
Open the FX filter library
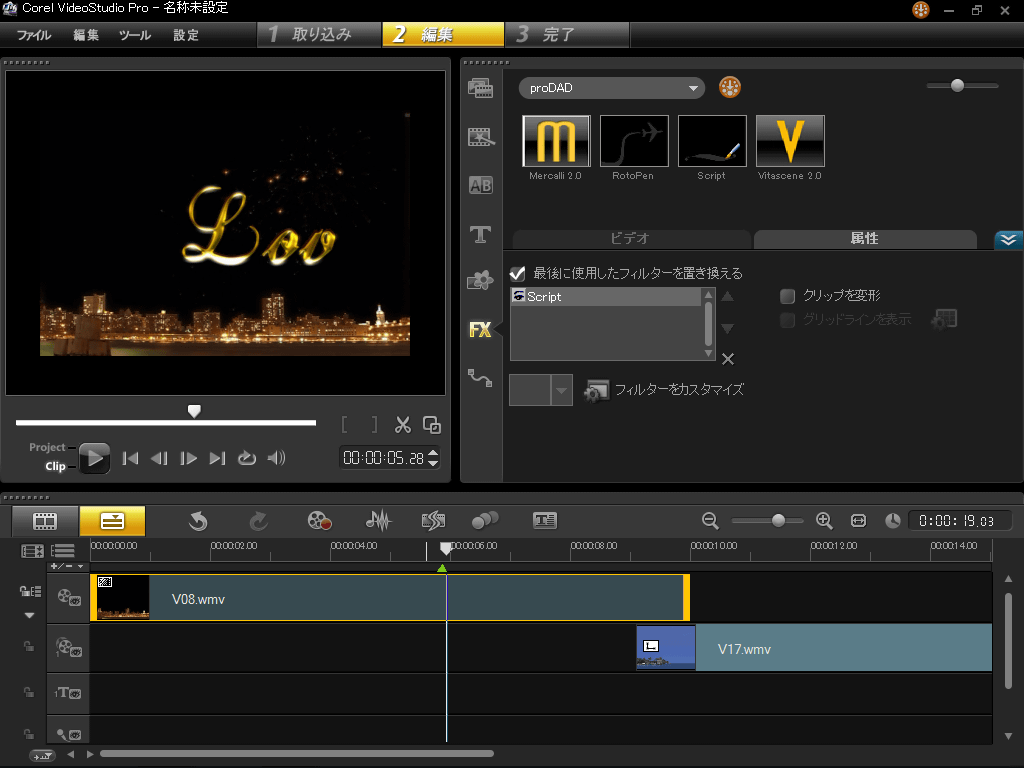(480, 330)
